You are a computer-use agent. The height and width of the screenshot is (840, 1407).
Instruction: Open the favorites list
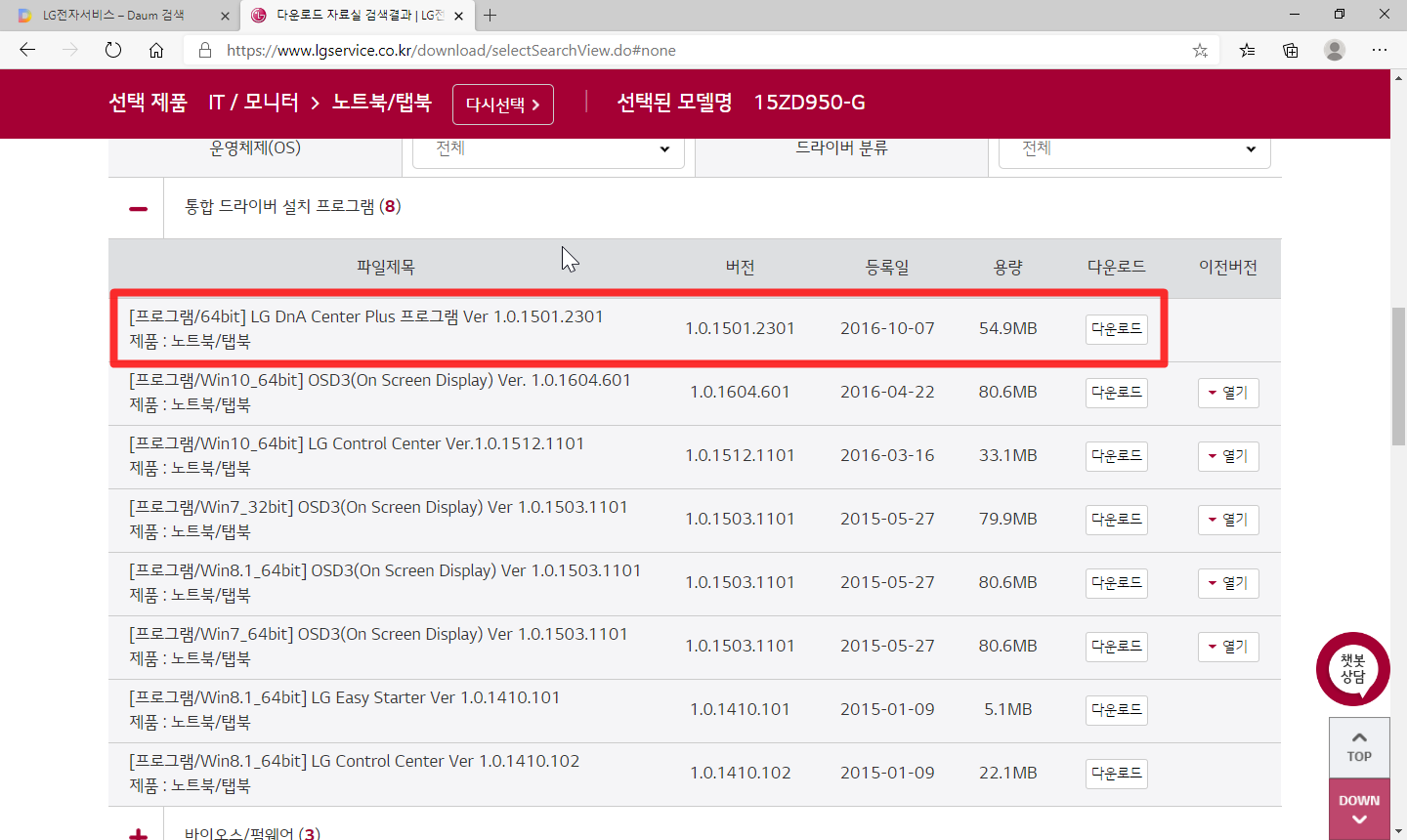tap(1248, 50)
